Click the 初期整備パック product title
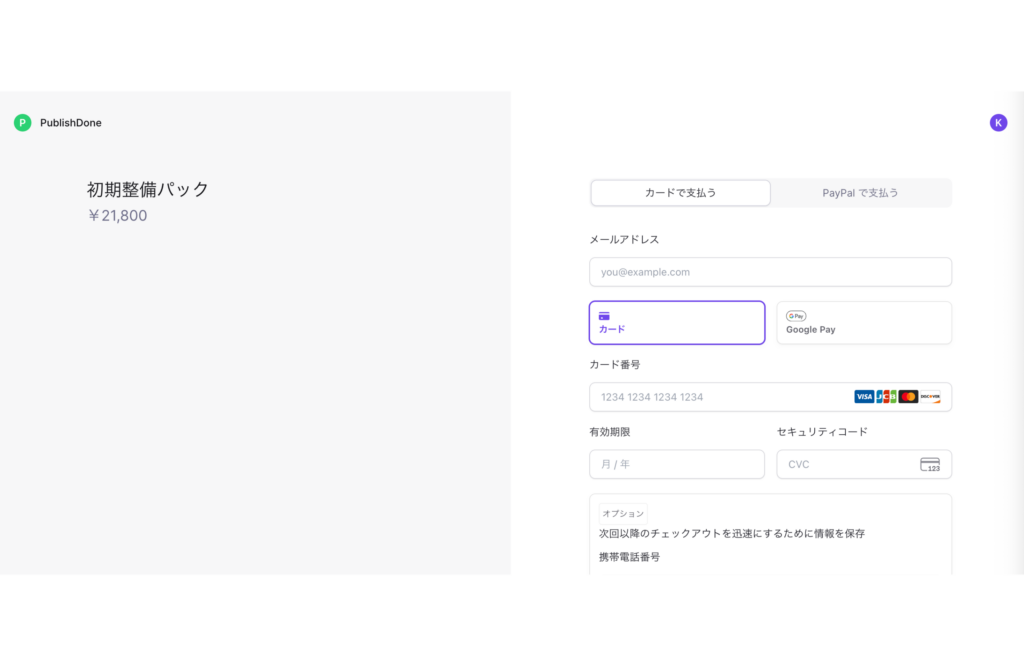 tap(148, 189)
